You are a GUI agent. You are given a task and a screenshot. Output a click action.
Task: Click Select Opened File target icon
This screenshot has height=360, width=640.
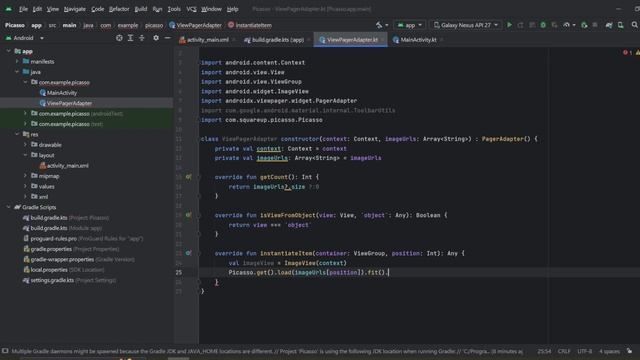[119, 38]
